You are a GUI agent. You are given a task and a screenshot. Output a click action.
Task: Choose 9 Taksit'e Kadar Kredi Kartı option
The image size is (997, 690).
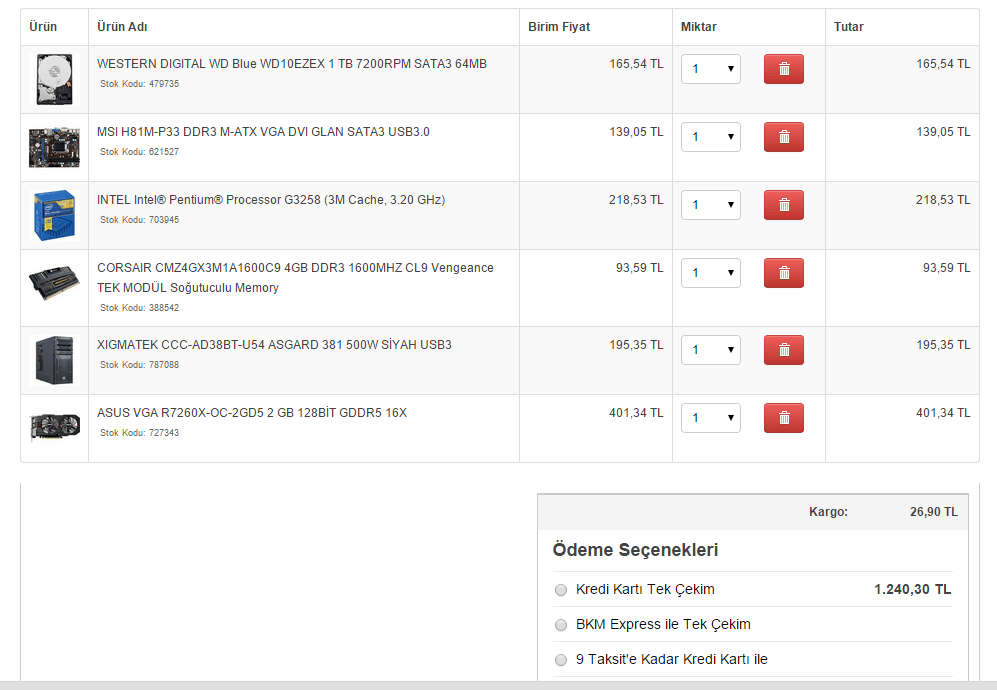click(561, 660)
